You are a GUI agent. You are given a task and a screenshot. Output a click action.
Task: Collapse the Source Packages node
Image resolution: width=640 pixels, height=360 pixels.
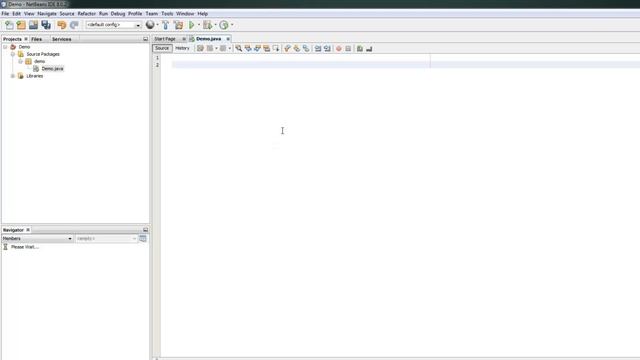(x=13, y=54)
